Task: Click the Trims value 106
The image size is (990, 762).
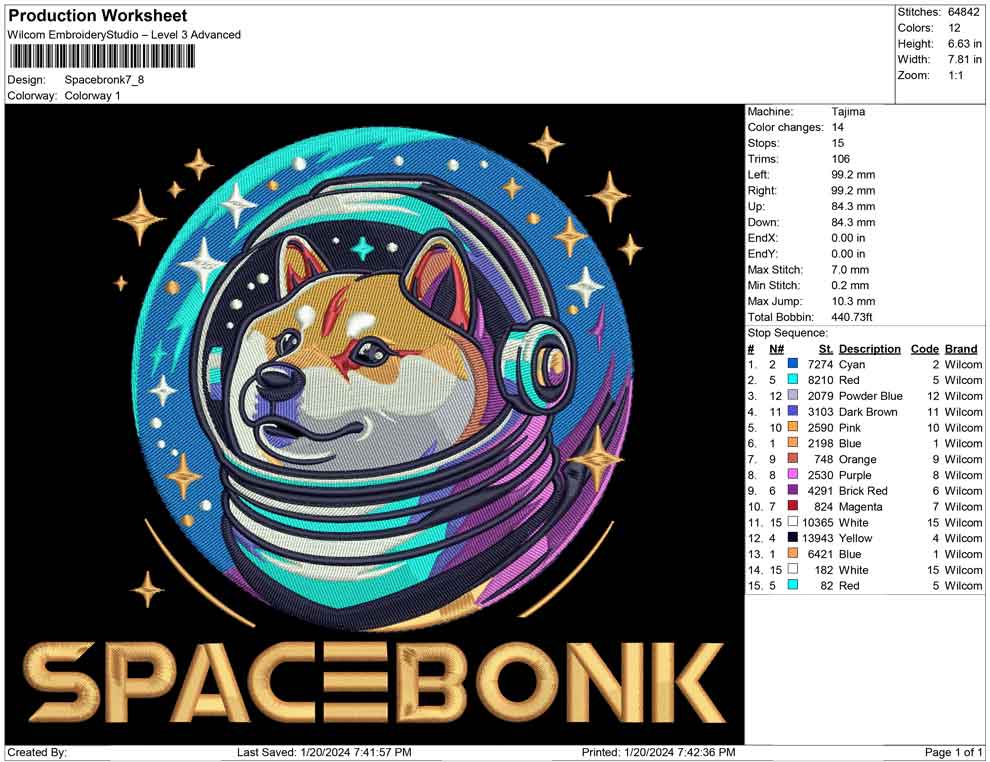Action: click(840, 159)
